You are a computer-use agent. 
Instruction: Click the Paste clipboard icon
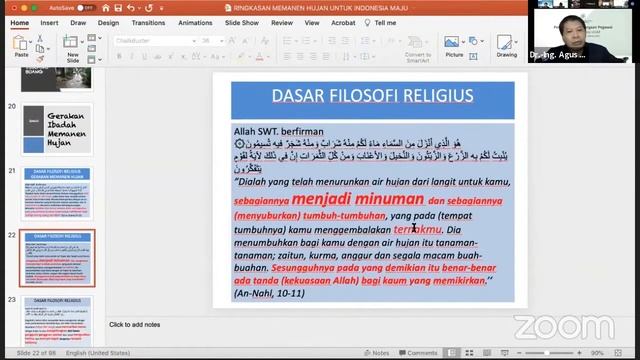(20, 43)
